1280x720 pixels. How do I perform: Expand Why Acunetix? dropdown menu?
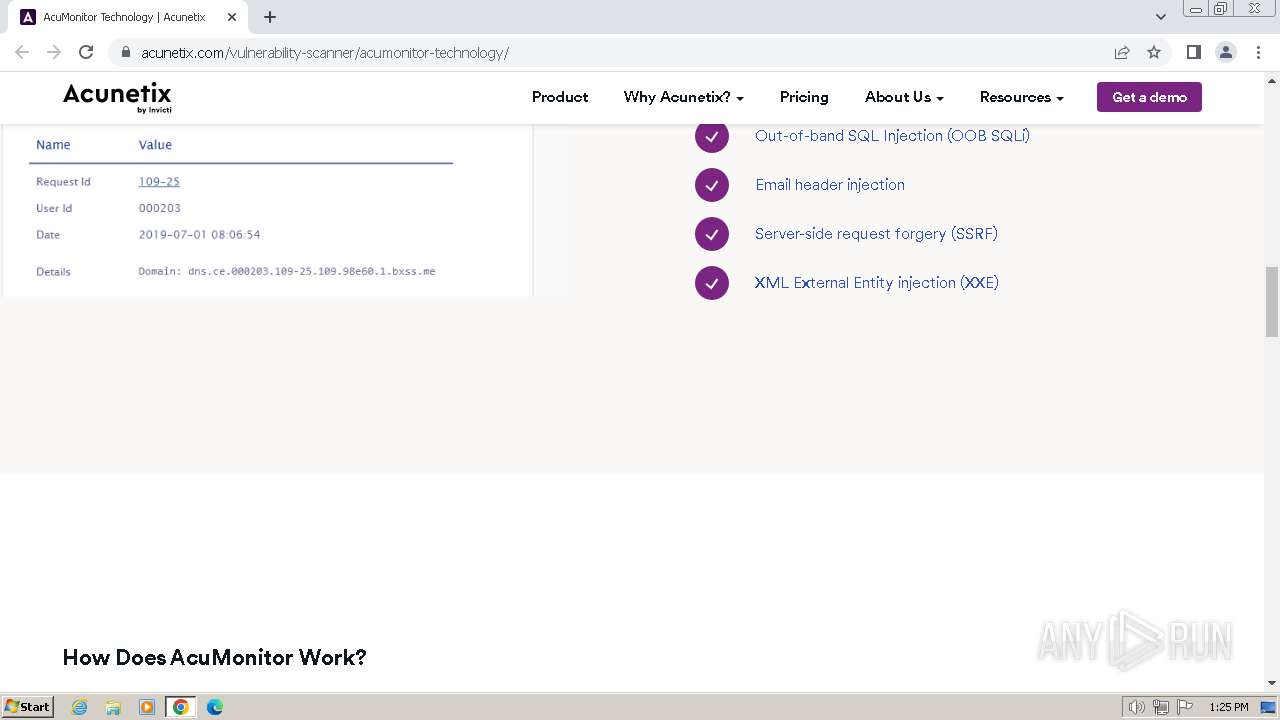(x=684, y=97)
